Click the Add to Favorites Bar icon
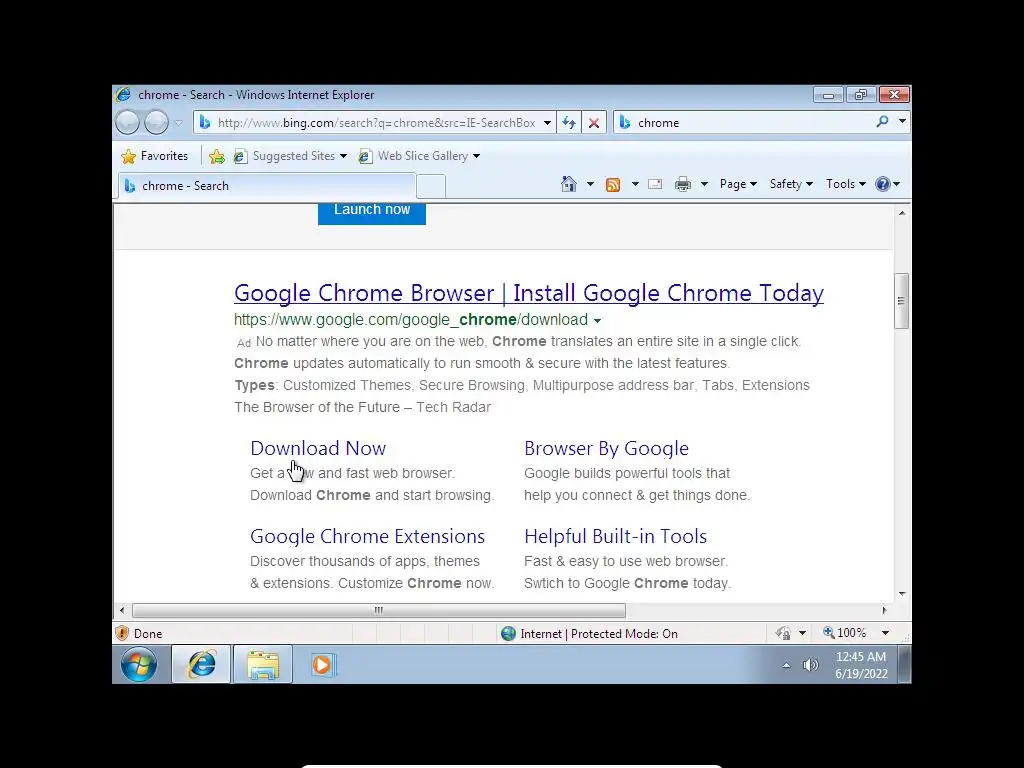Screen dimensions: 1024x768 coord(217,156)
